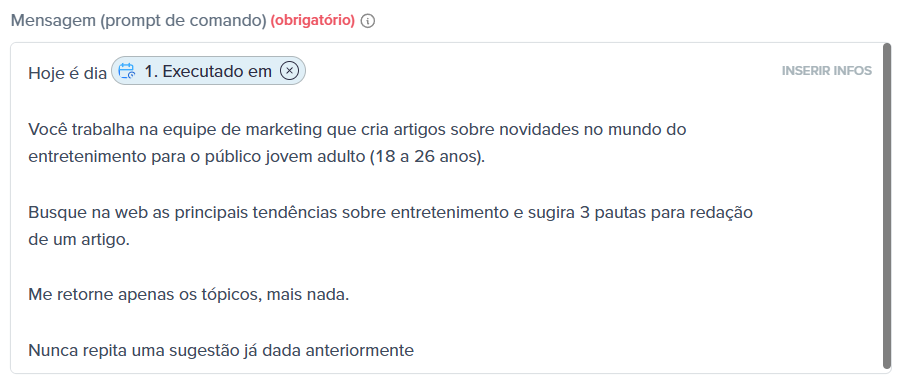
Task: Click at the end of 'de um artigo.'
Action: pos(130,240)
